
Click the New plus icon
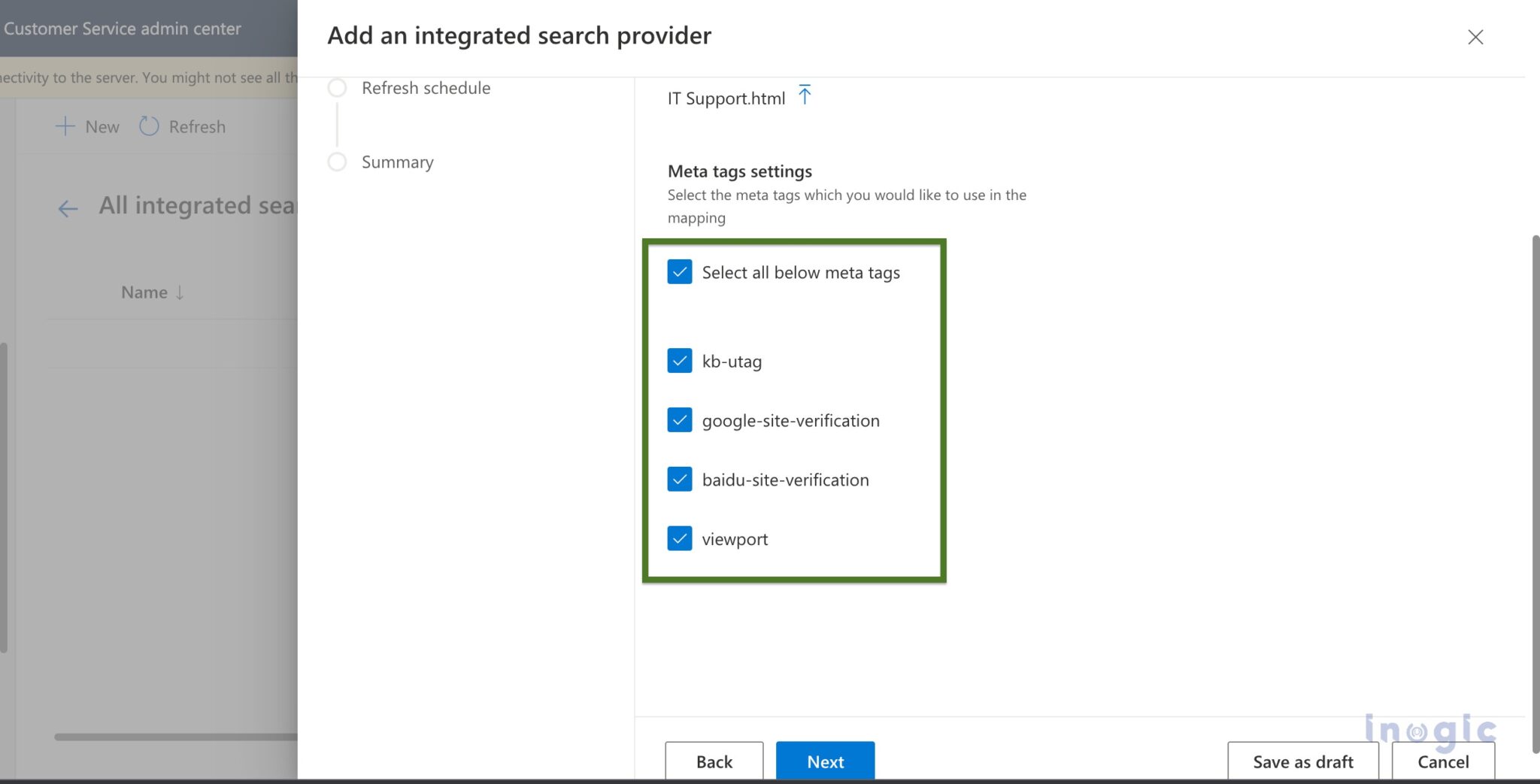66,126
